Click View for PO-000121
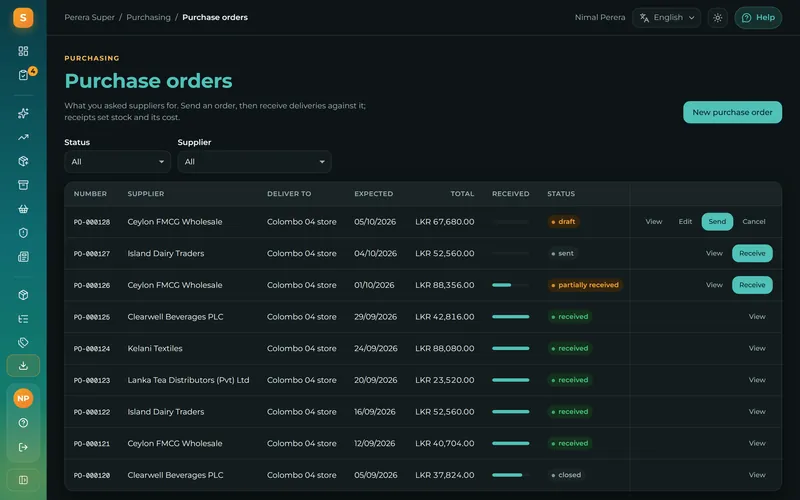The image size is (800, 500). [x=757, y=443]
